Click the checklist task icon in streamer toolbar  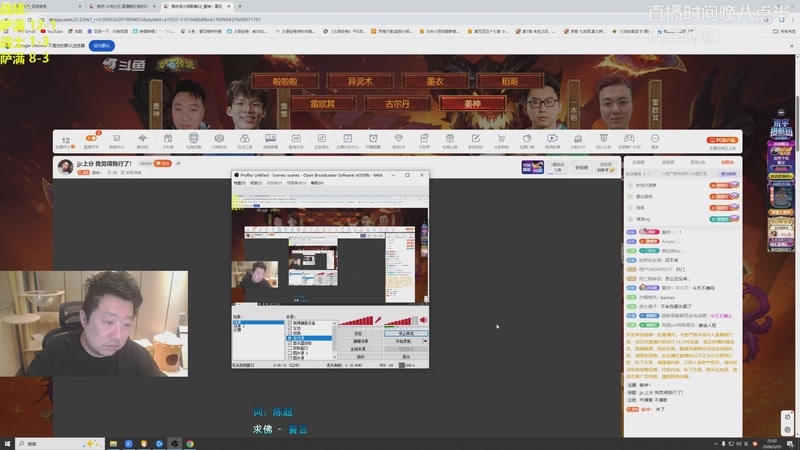coord(347,138)
